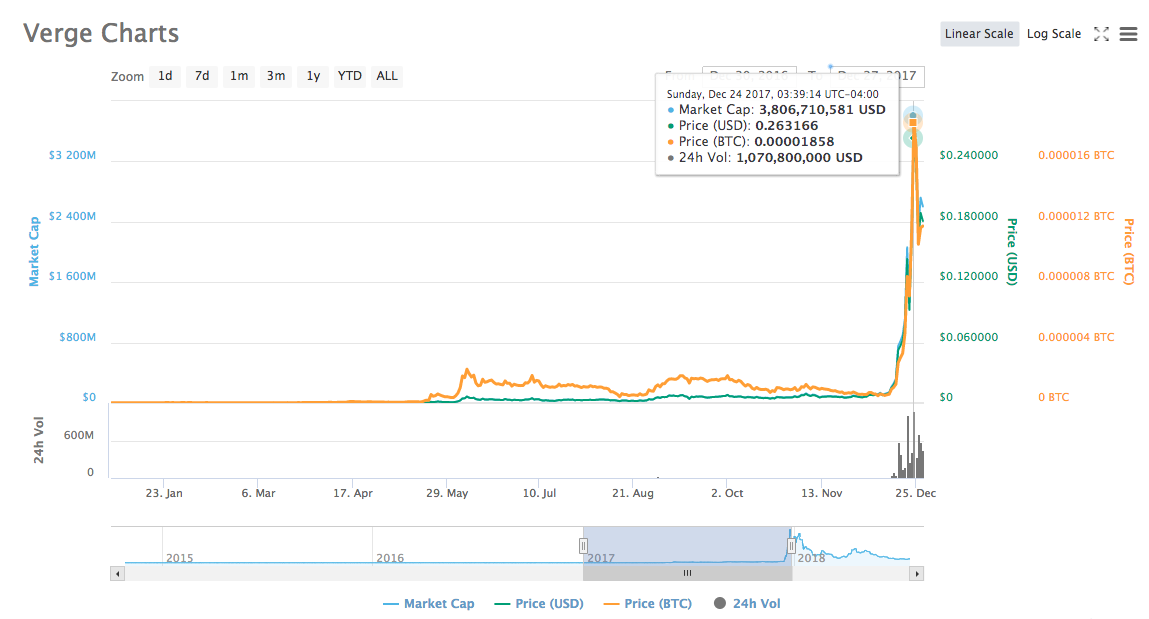Click the 2016 label in navigator
This screenshot has width=1149, height=619.
[390, 558]
